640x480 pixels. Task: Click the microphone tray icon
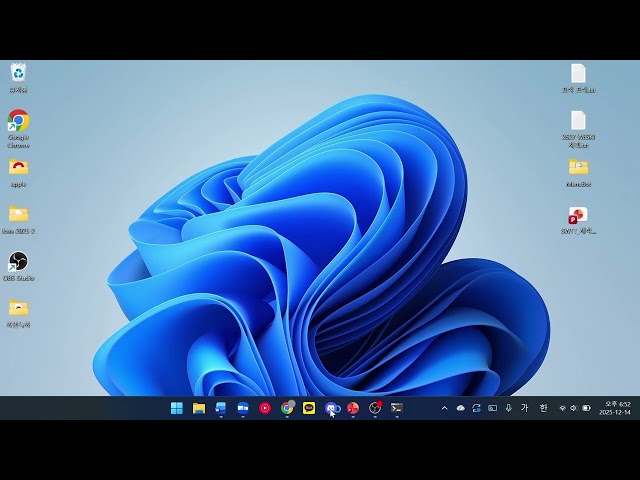click(509, 408)
